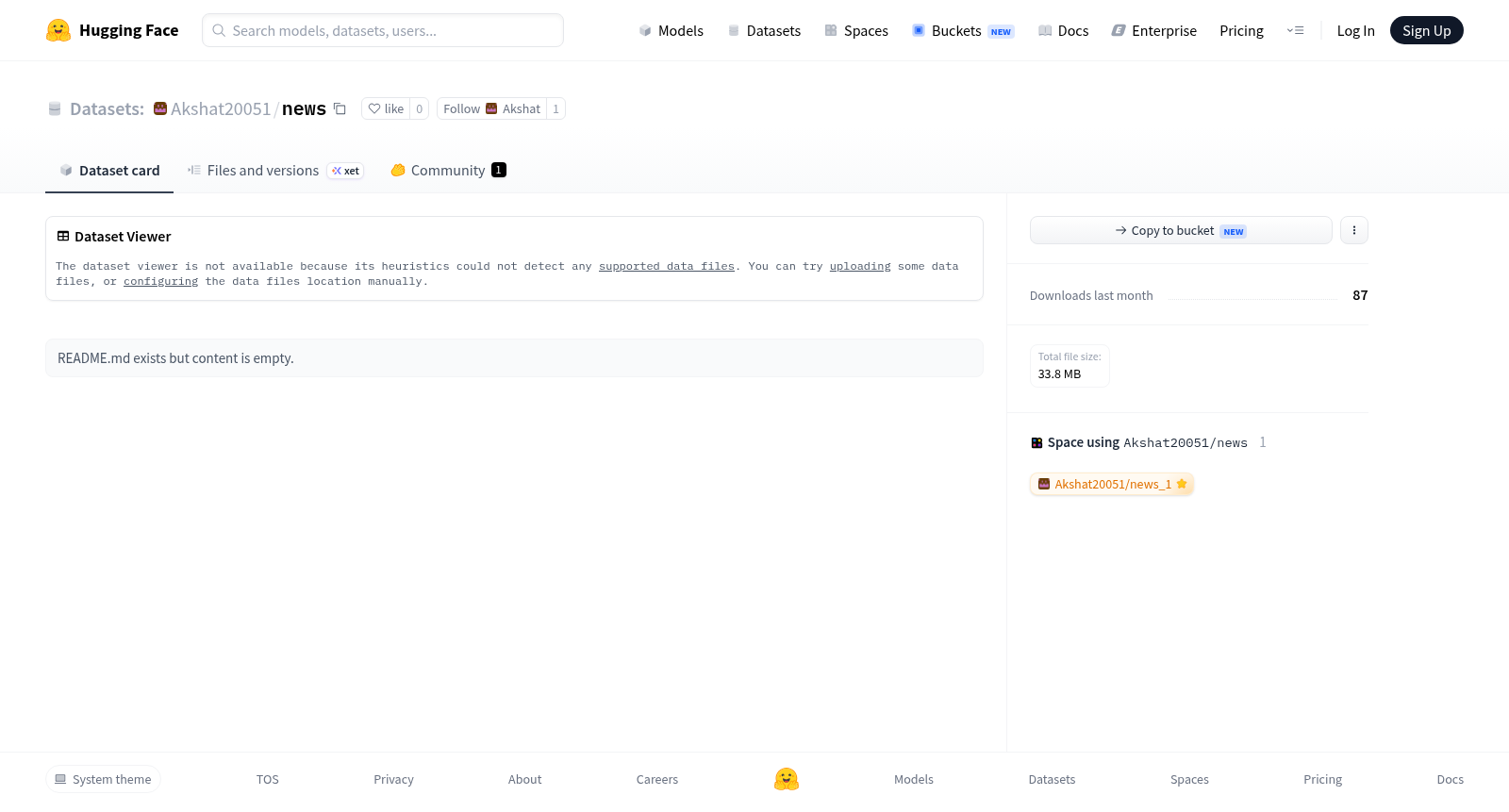Click the Hugging Face emoji in the footer

[x=787, y=779]
